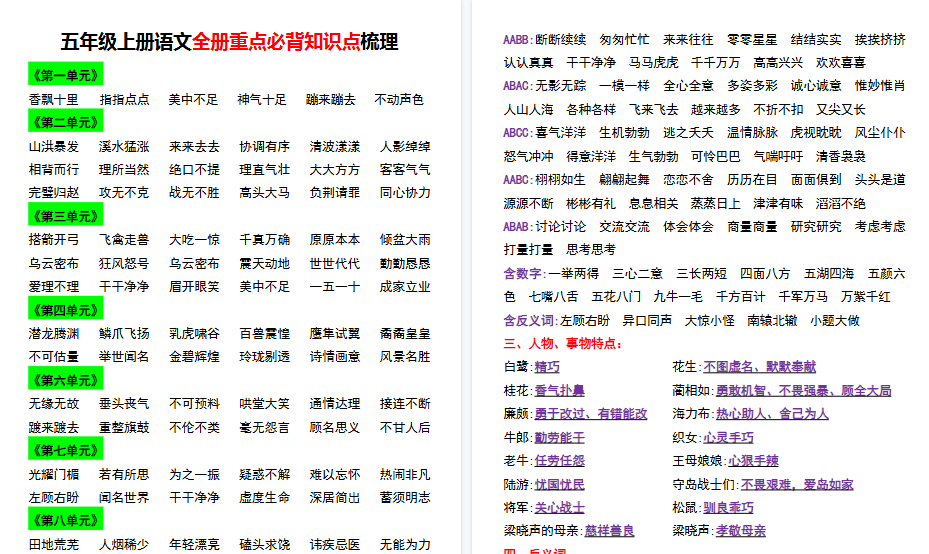Click the phrase 潜龙腾渊
Image resolution: width=929 pixels, height=554 pixels.
pyautogui.click(x=53, y=334)
